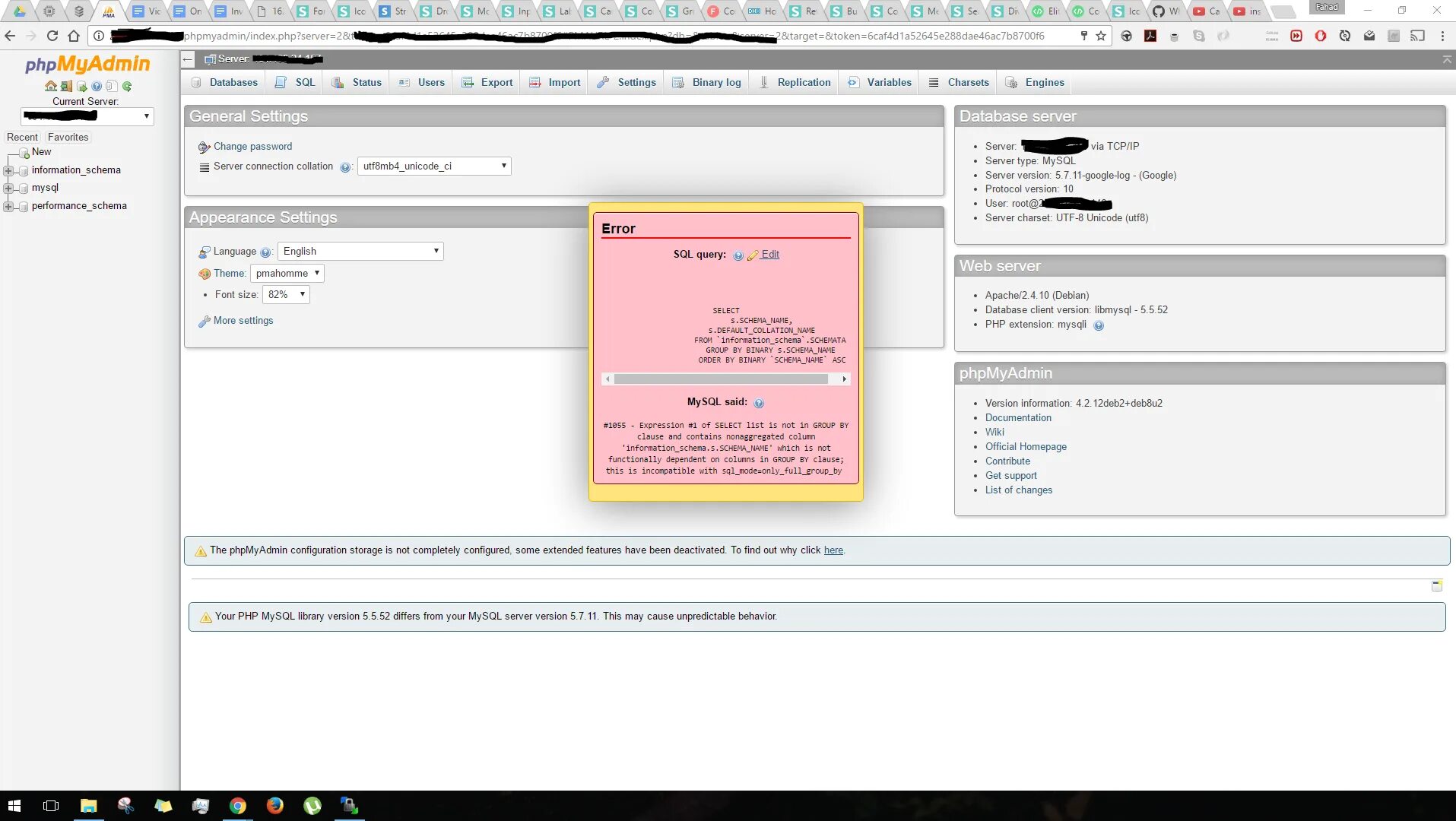Viewport: 1456px width, 821px height.
Task: Open the More settings link
Action: 243,320
